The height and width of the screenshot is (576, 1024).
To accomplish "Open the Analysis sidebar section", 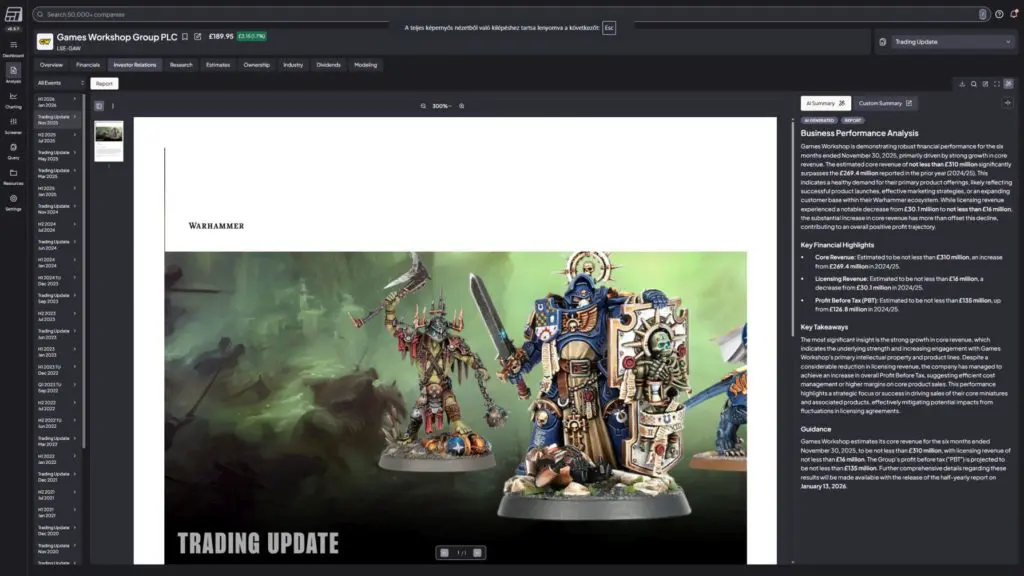I will pos(13,73).
